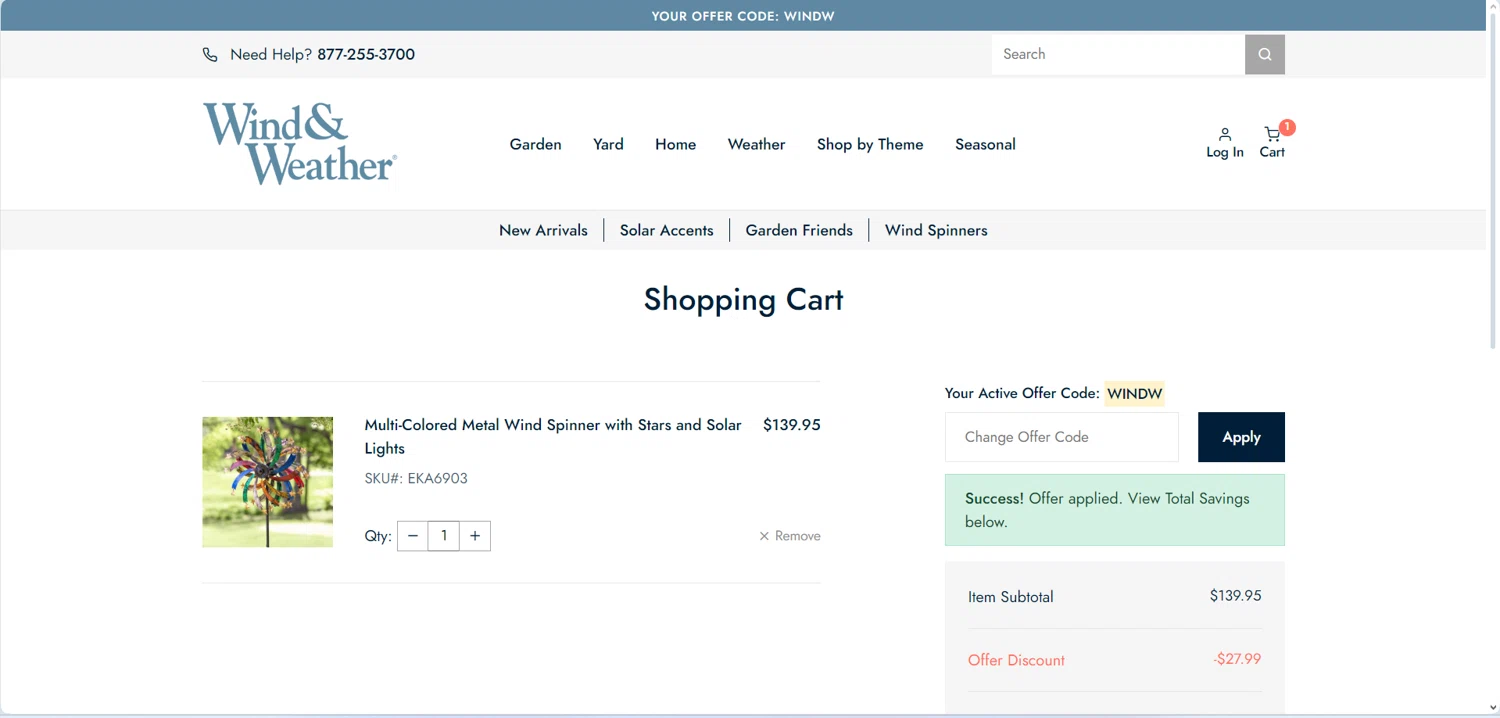Click the quantity value field
Screen dimensions: 1500x718
click(x=444, y=536)
